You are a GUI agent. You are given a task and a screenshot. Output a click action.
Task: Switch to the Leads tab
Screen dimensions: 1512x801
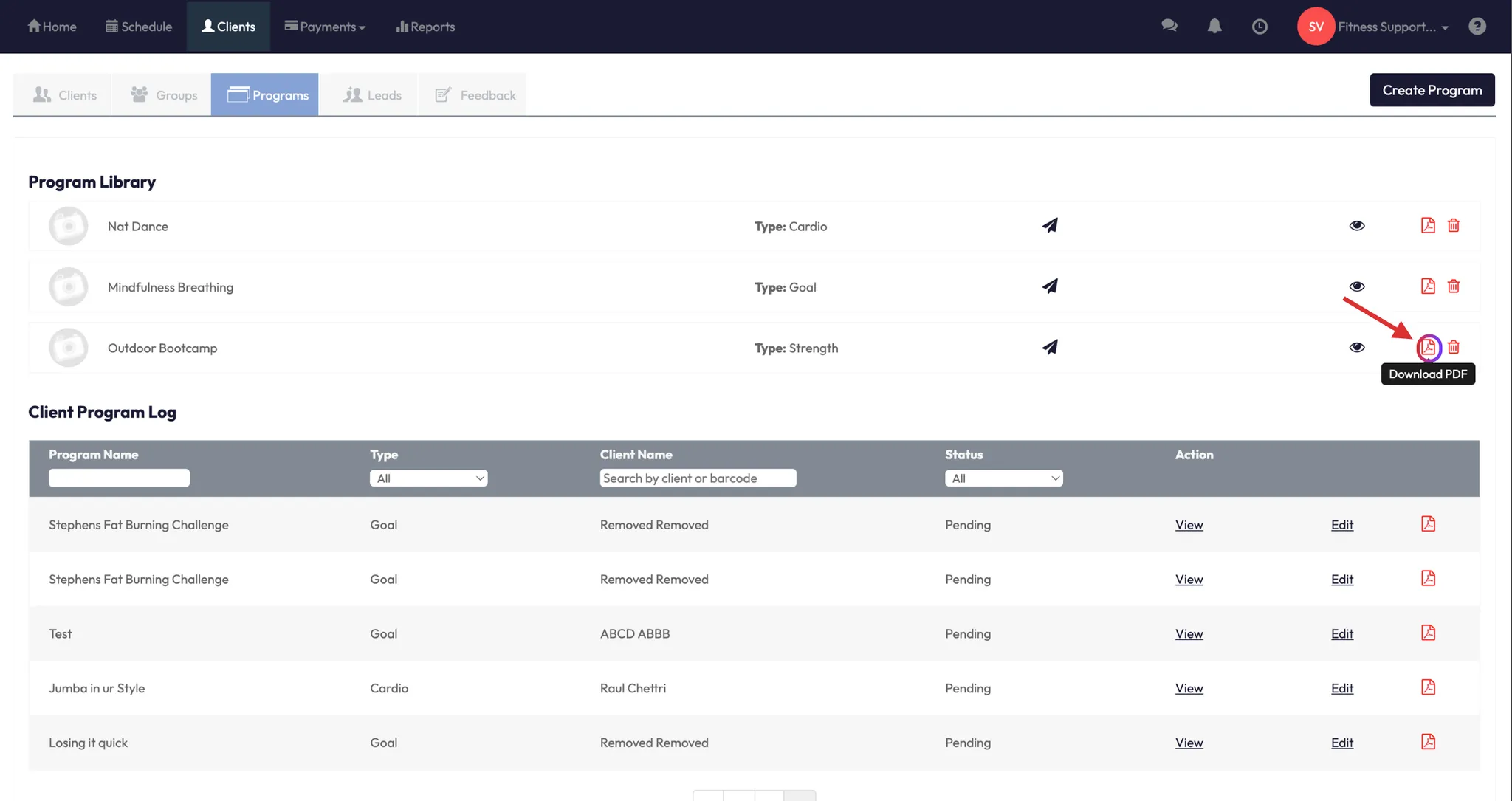coord(372,95)
